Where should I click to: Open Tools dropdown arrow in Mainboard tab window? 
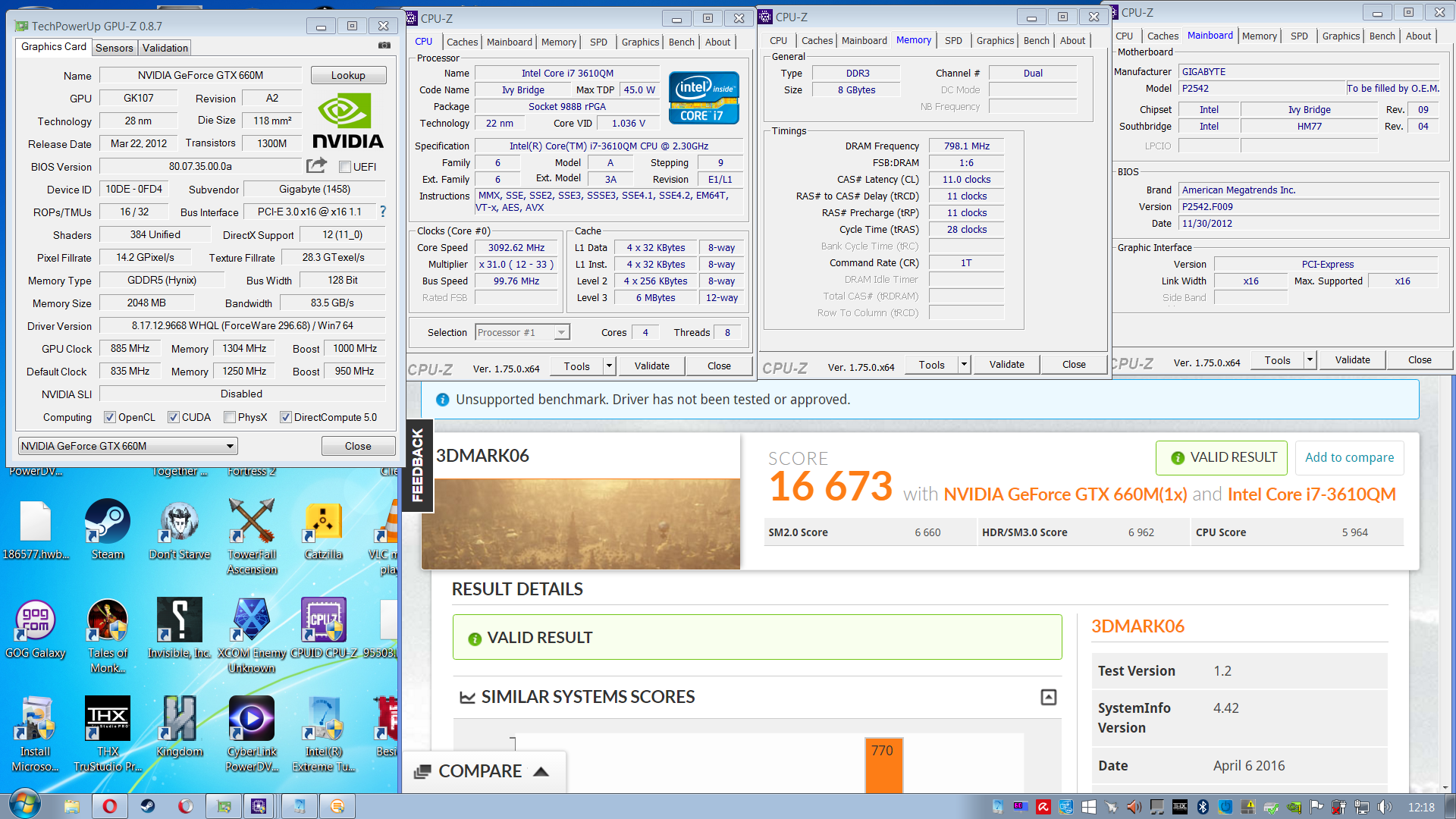pos(1310,360)
